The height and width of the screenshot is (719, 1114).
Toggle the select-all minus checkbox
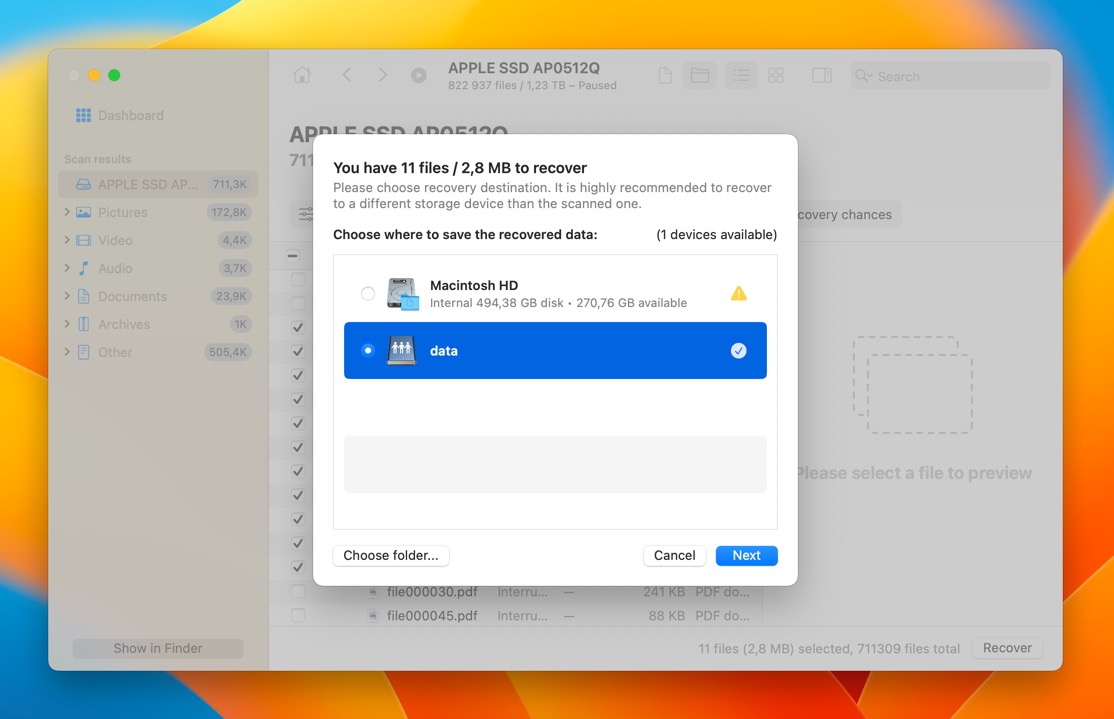tap(293, 256)
